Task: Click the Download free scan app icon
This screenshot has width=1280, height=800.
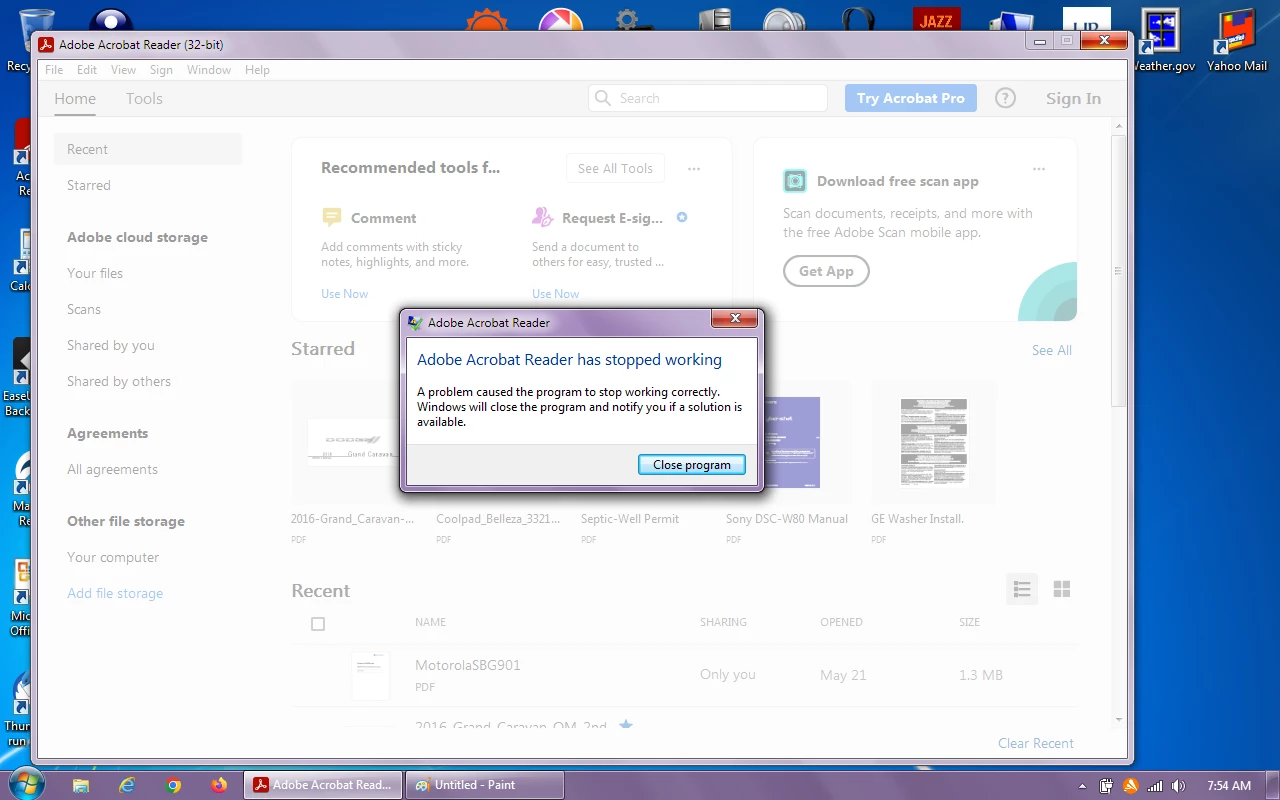Action: 795,181
